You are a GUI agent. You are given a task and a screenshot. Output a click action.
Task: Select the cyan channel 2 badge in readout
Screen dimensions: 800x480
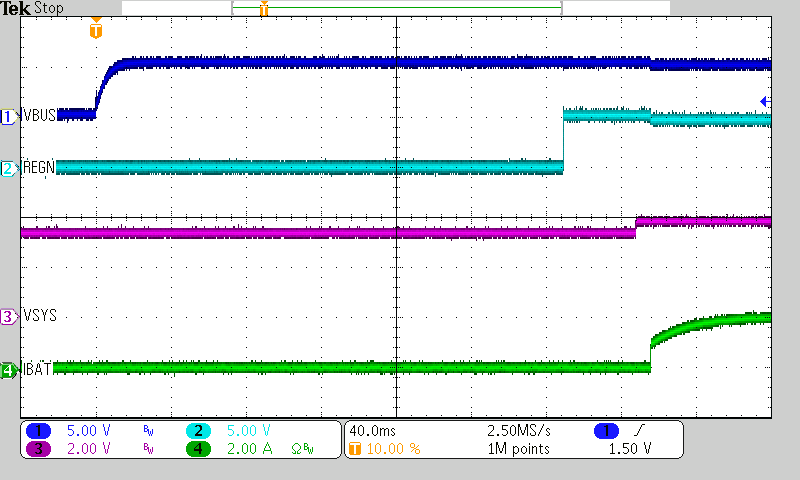click(199, 431)
